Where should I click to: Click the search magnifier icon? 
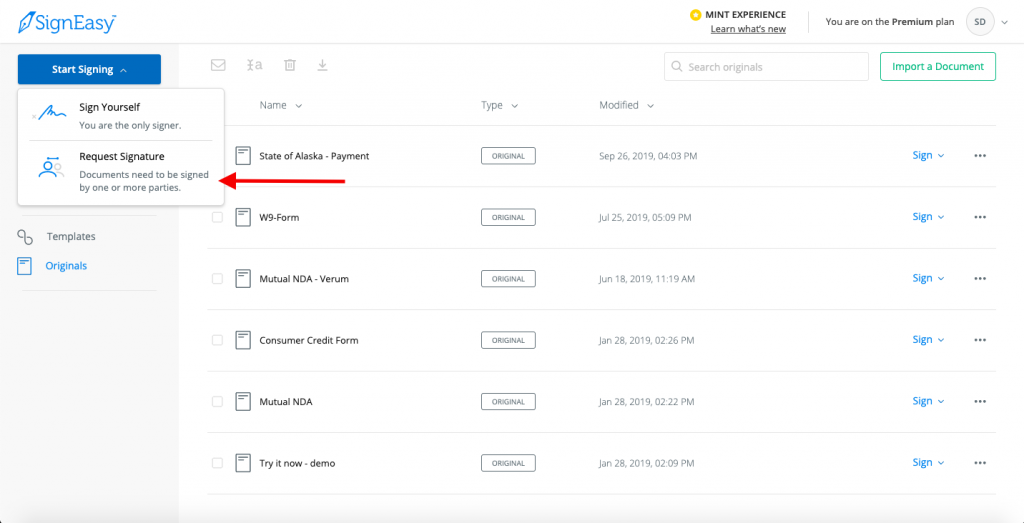point(677,67)
